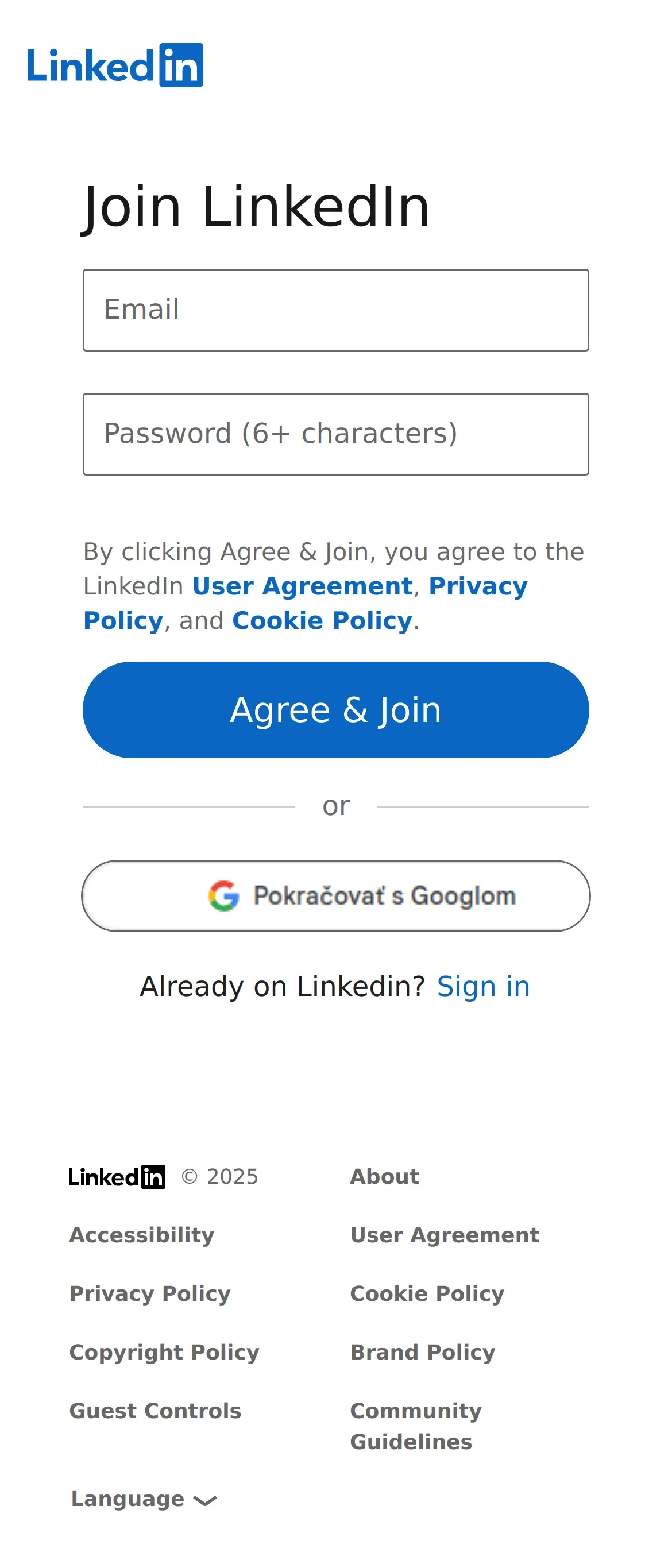Click the Google logo in sign-up button
The width and height of the screenshot is (672, 1568).
pos(223,895)
